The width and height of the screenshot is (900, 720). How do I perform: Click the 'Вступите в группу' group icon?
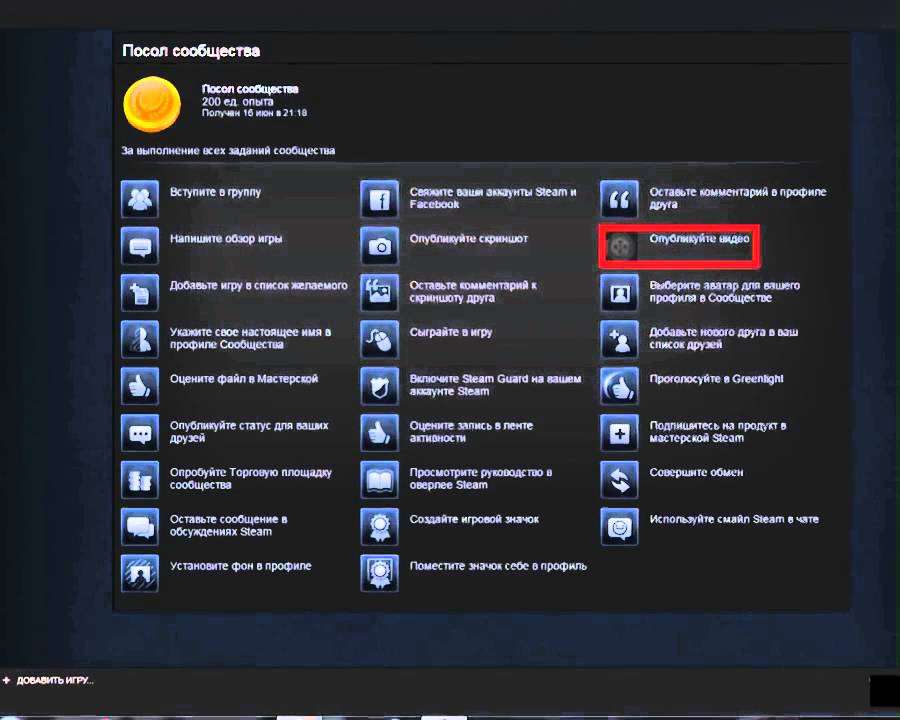pos(139,199)
